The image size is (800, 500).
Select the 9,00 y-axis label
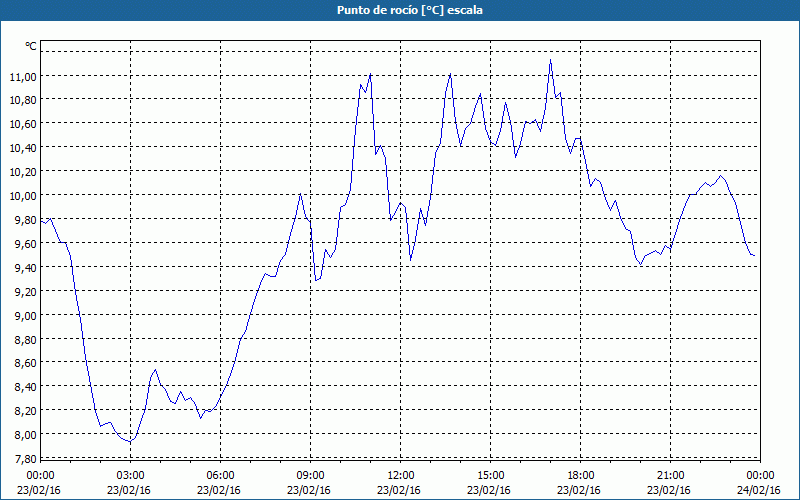[23, 315]
